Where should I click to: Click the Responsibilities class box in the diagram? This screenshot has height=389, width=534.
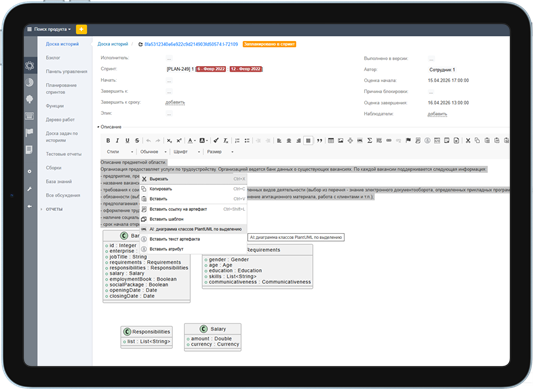coord(147,337)
